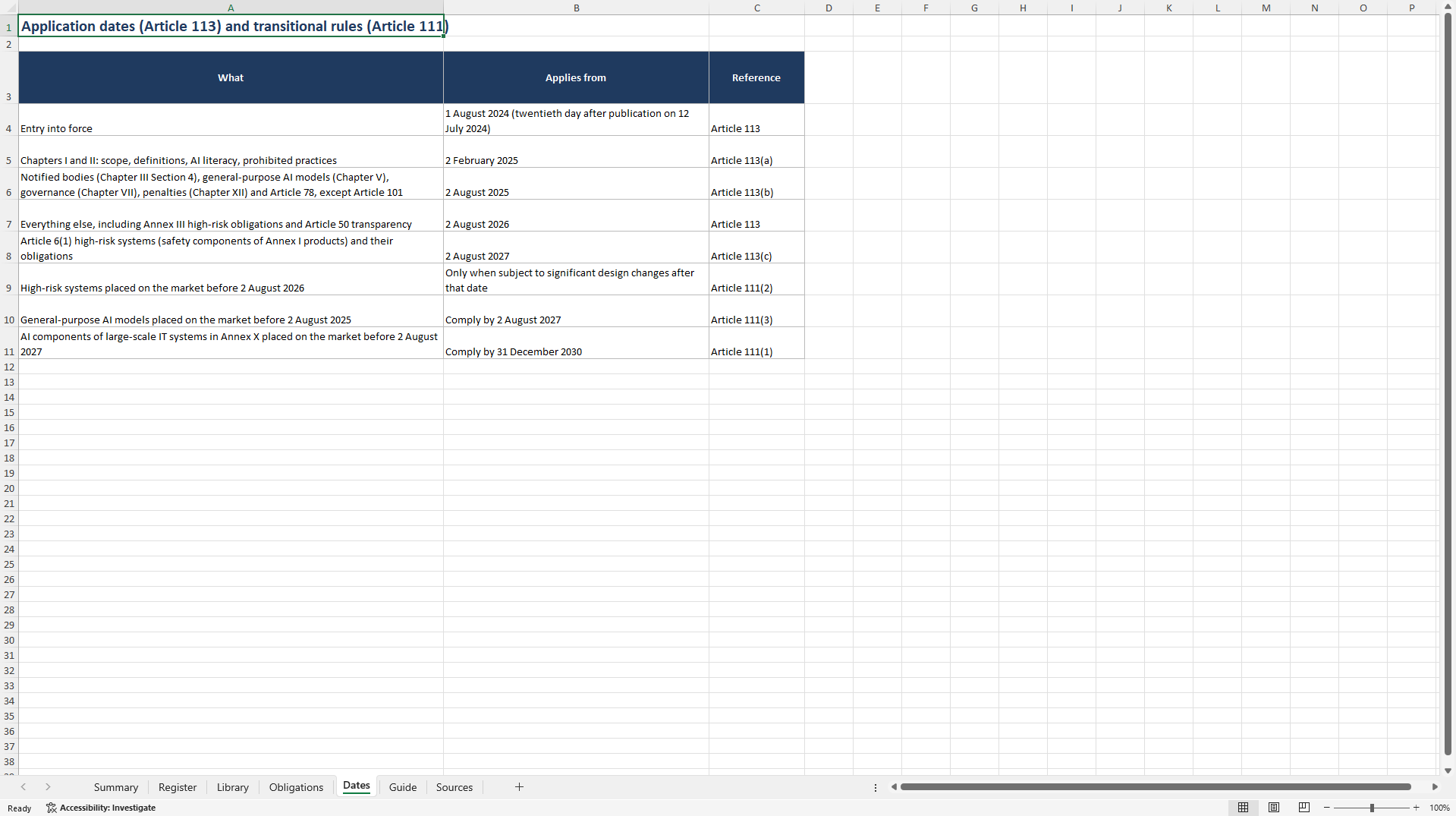Screen dimensions: 1456x816
Task: Open the Register sheet tab
Action: pyautogui.click(x=178, y=787)
